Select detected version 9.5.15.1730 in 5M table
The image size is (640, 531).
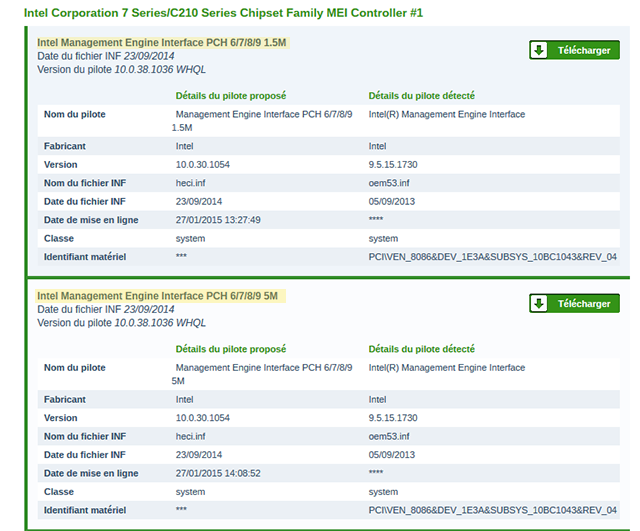[x=393, y=418]
